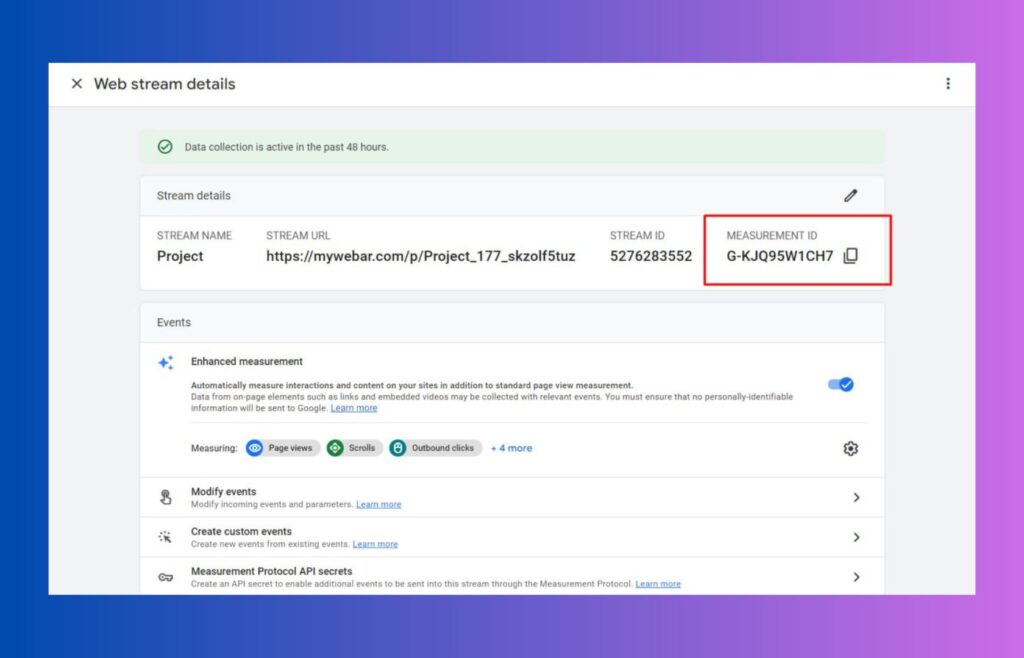Toggle off Enhanced measurement switch
Viewport: 1024px width, 658px height.
coord(840,384)
